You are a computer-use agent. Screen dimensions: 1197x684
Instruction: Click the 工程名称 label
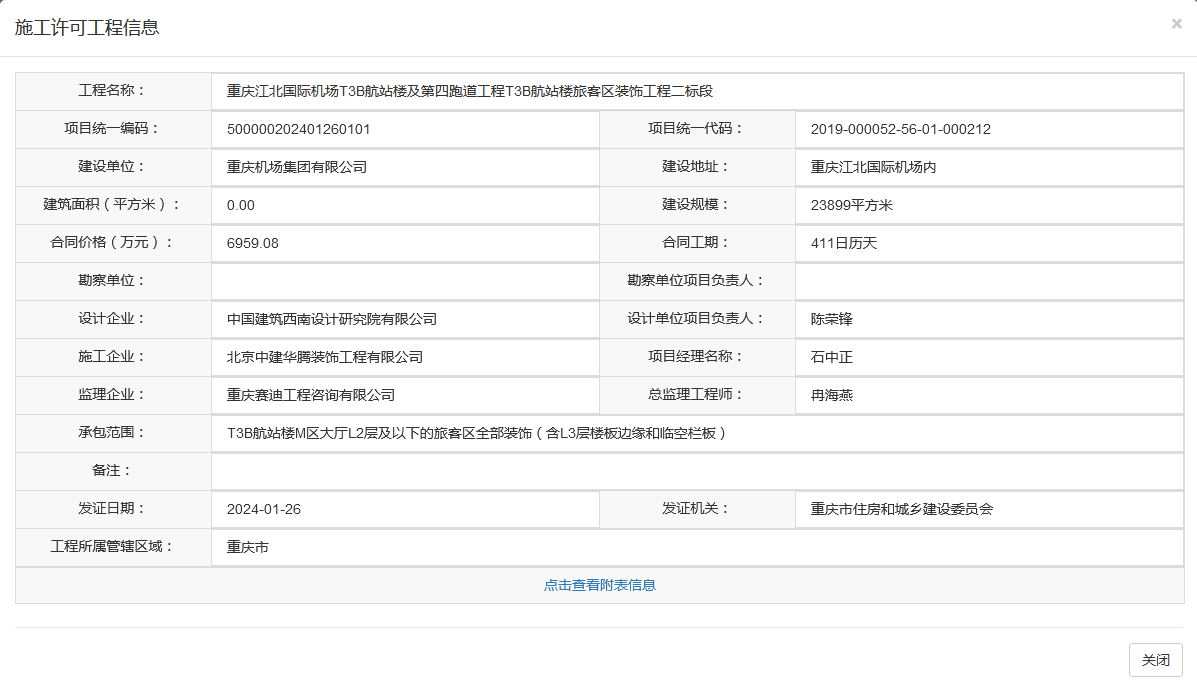tap(112, 91)
